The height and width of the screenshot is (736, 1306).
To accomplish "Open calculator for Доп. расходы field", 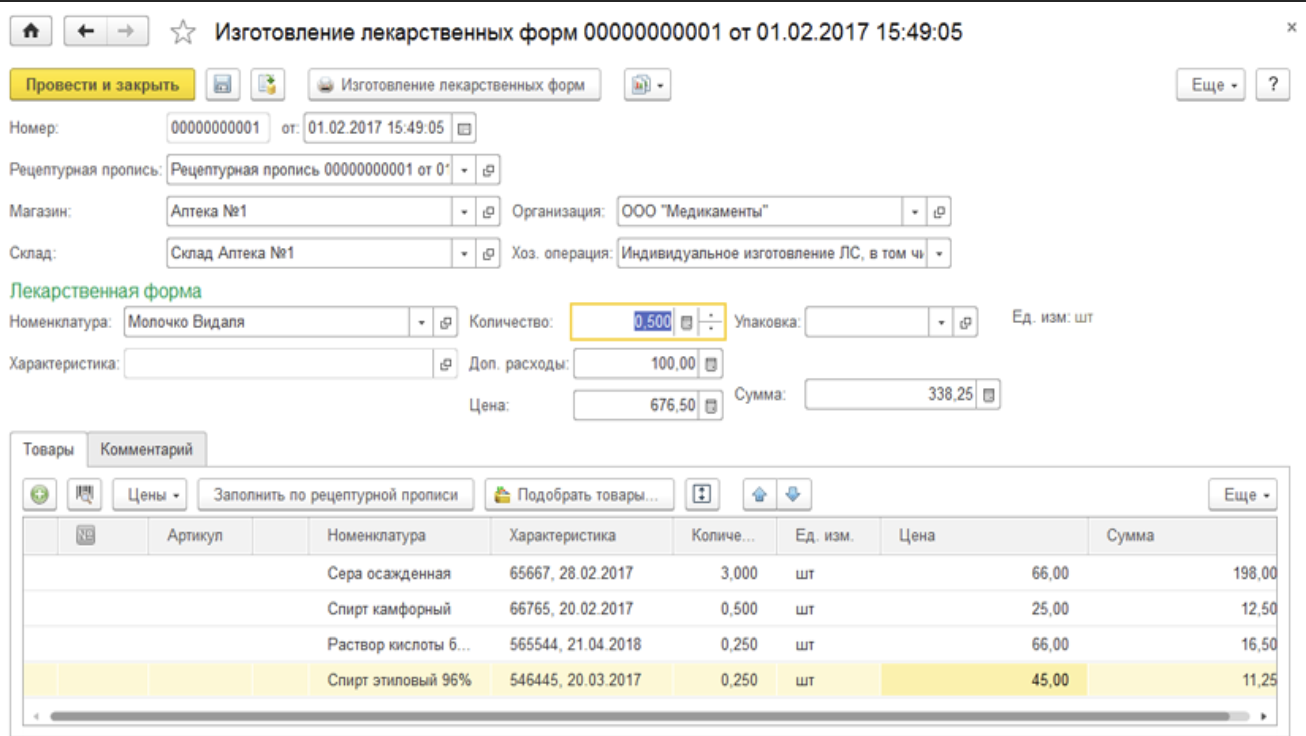I will (x=711, y=364).
